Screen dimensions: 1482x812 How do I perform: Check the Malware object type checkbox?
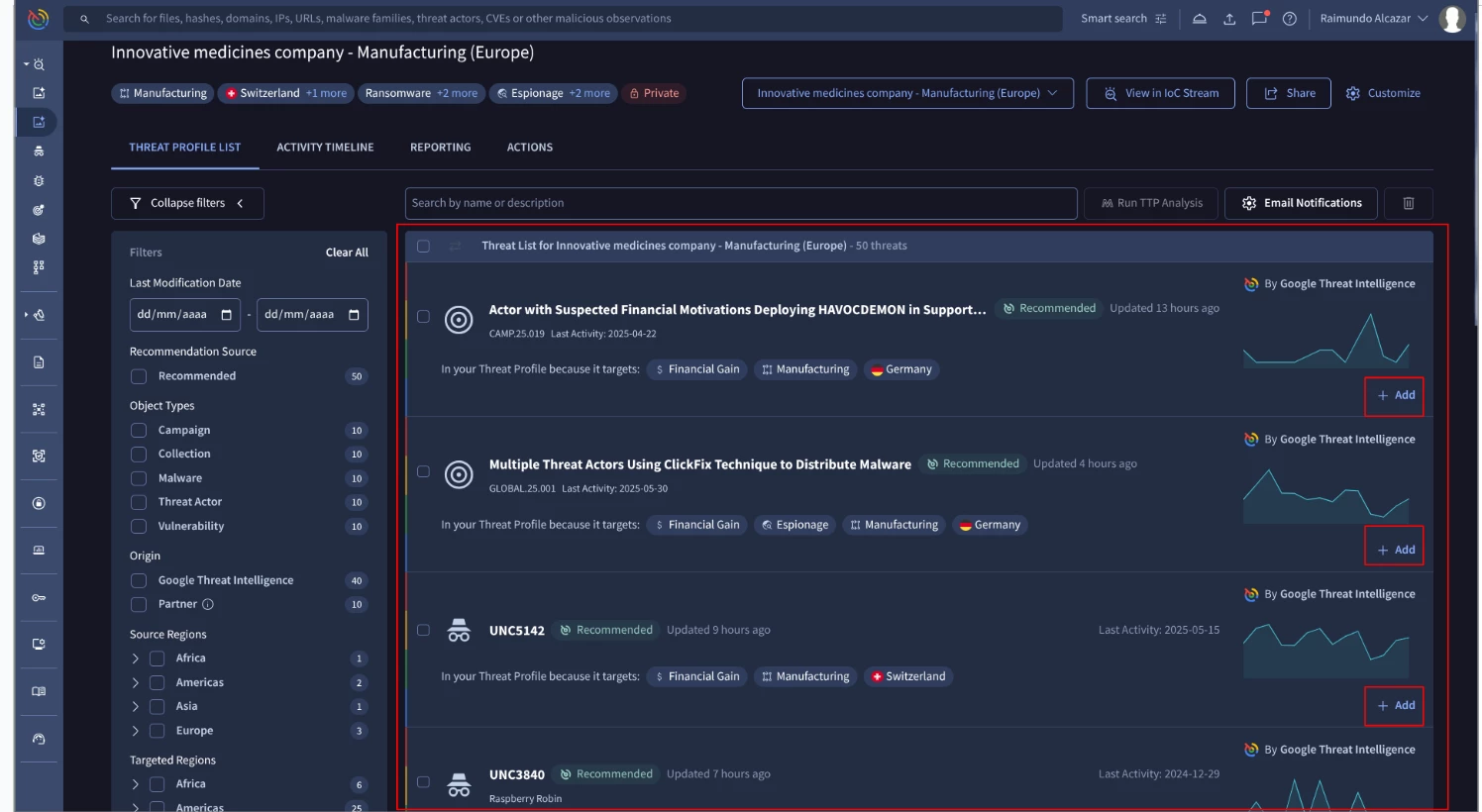tap(139, 478)
